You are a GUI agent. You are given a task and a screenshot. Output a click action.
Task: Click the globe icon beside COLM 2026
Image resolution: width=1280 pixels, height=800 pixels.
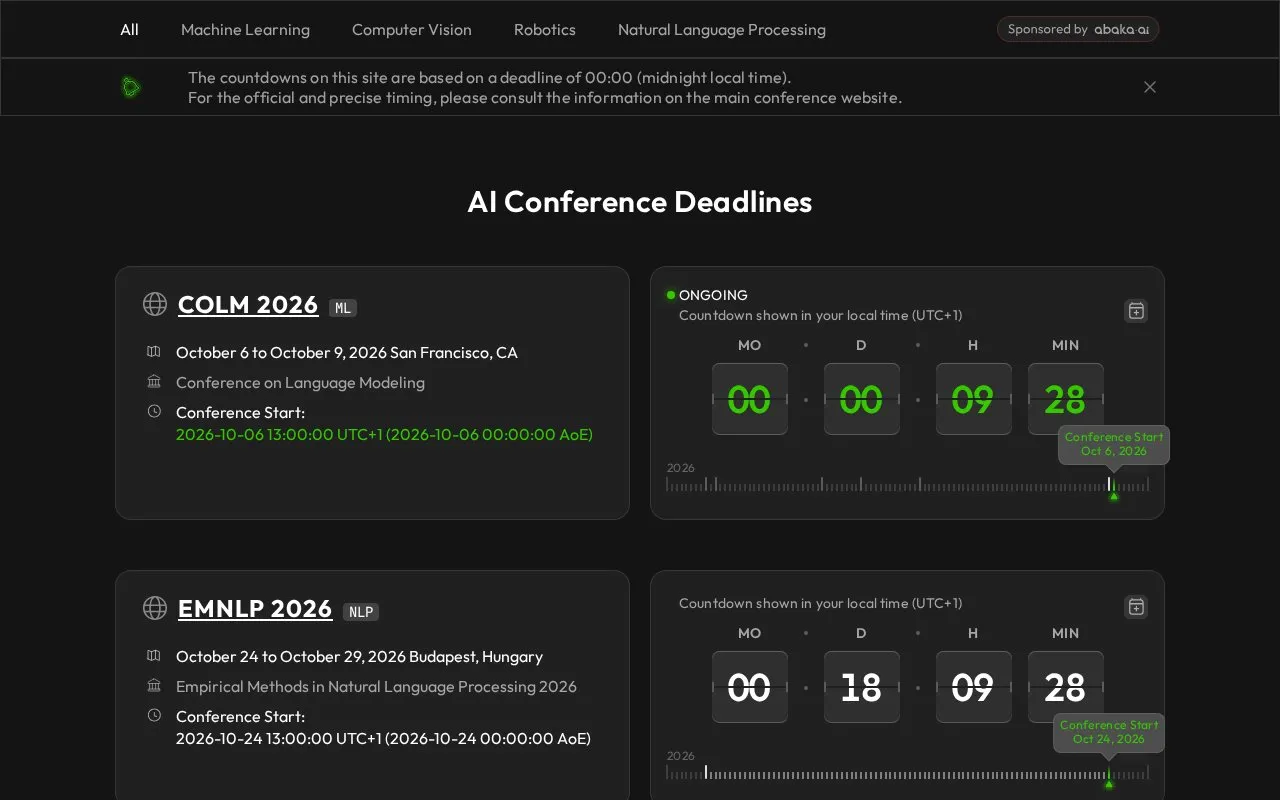click(x=155, y=304)
